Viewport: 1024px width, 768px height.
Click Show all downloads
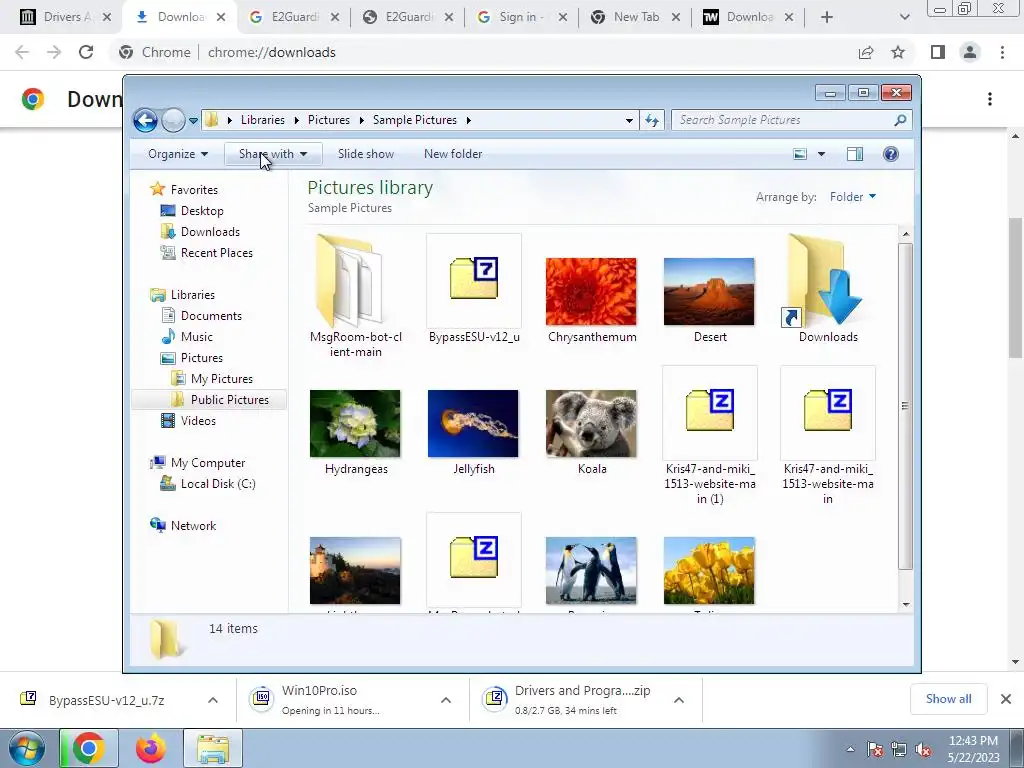pos(948,699)
